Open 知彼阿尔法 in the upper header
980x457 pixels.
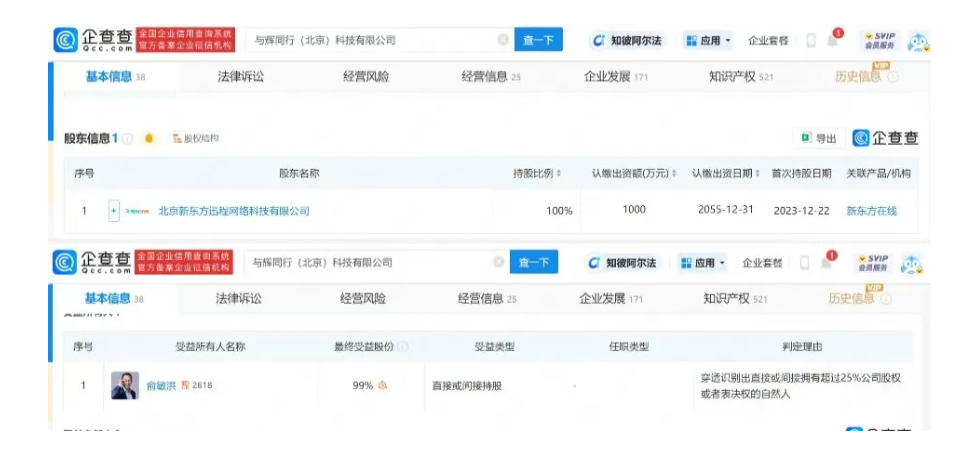click(627, 41)
